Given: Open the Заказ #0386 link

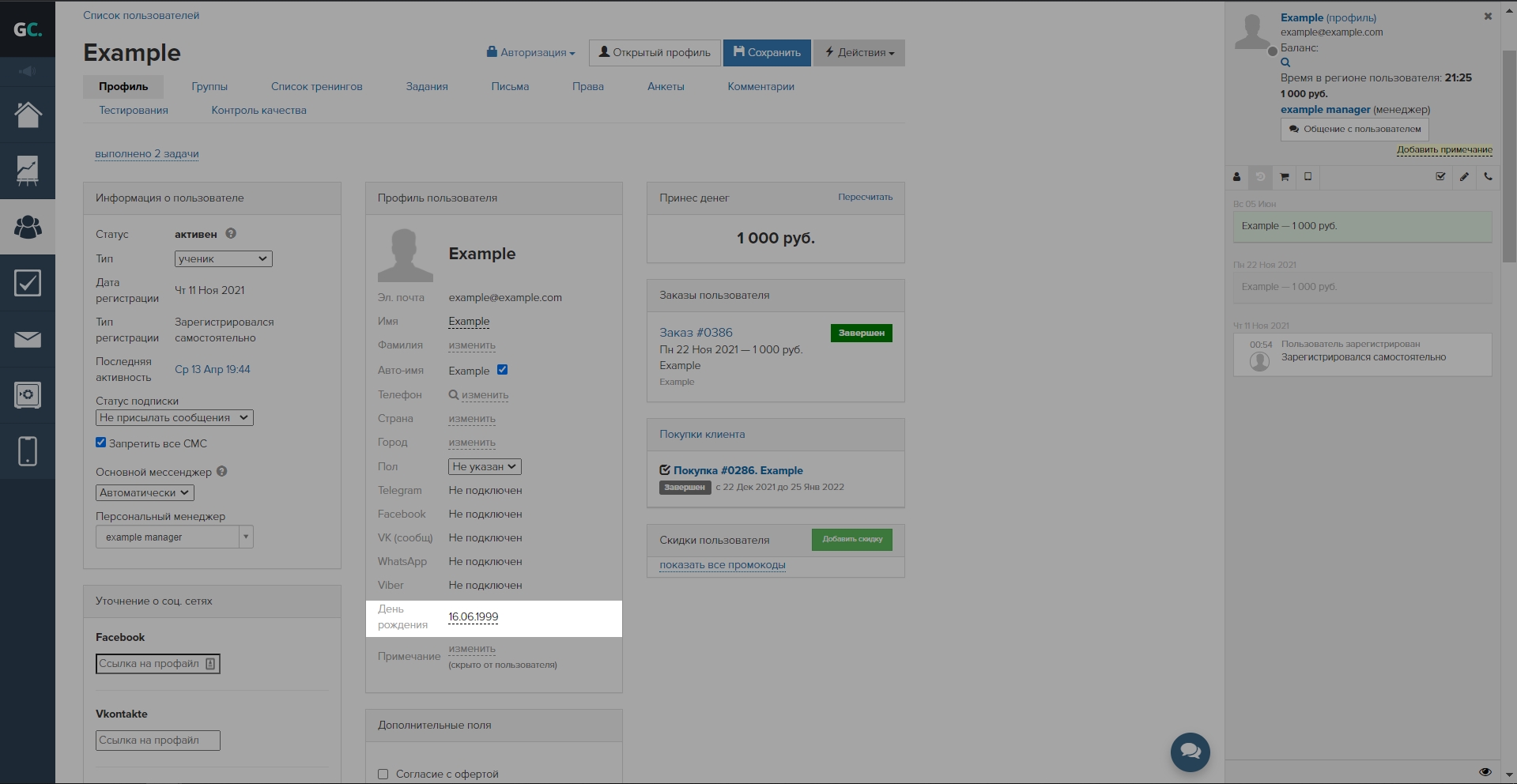Looking at the screenshot, I should point(696,333).
